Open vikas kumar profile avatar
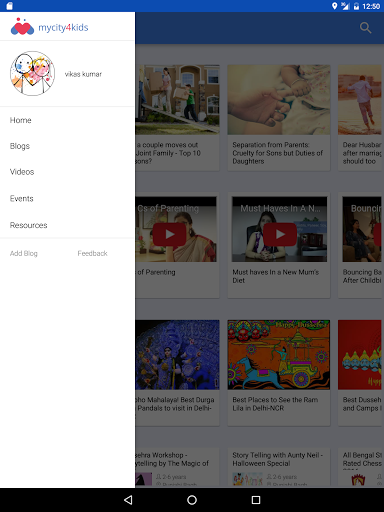The width and height of the screenshot is (384, 512). tap(32, 73)
